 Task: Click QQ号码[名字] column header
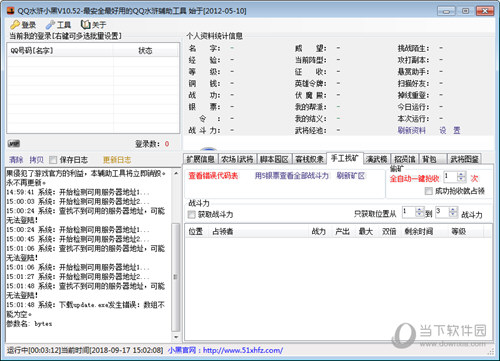(x=60, y=51)
